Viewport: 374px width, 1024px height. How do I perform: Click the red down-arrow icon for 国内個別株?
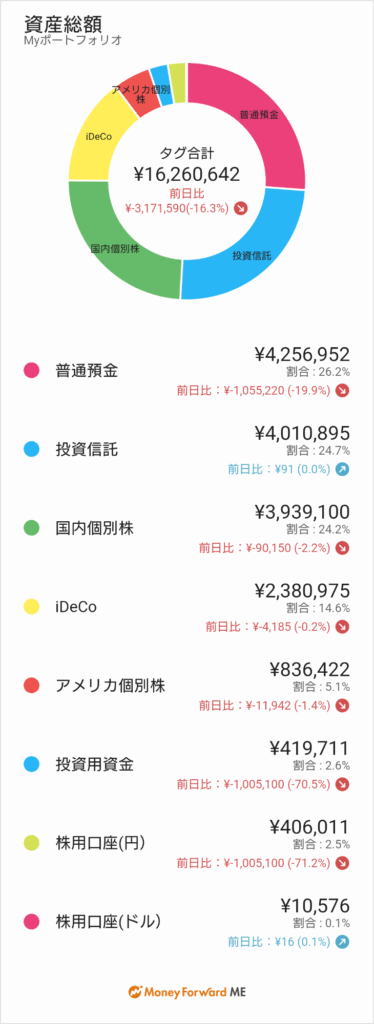click(343, 548)
